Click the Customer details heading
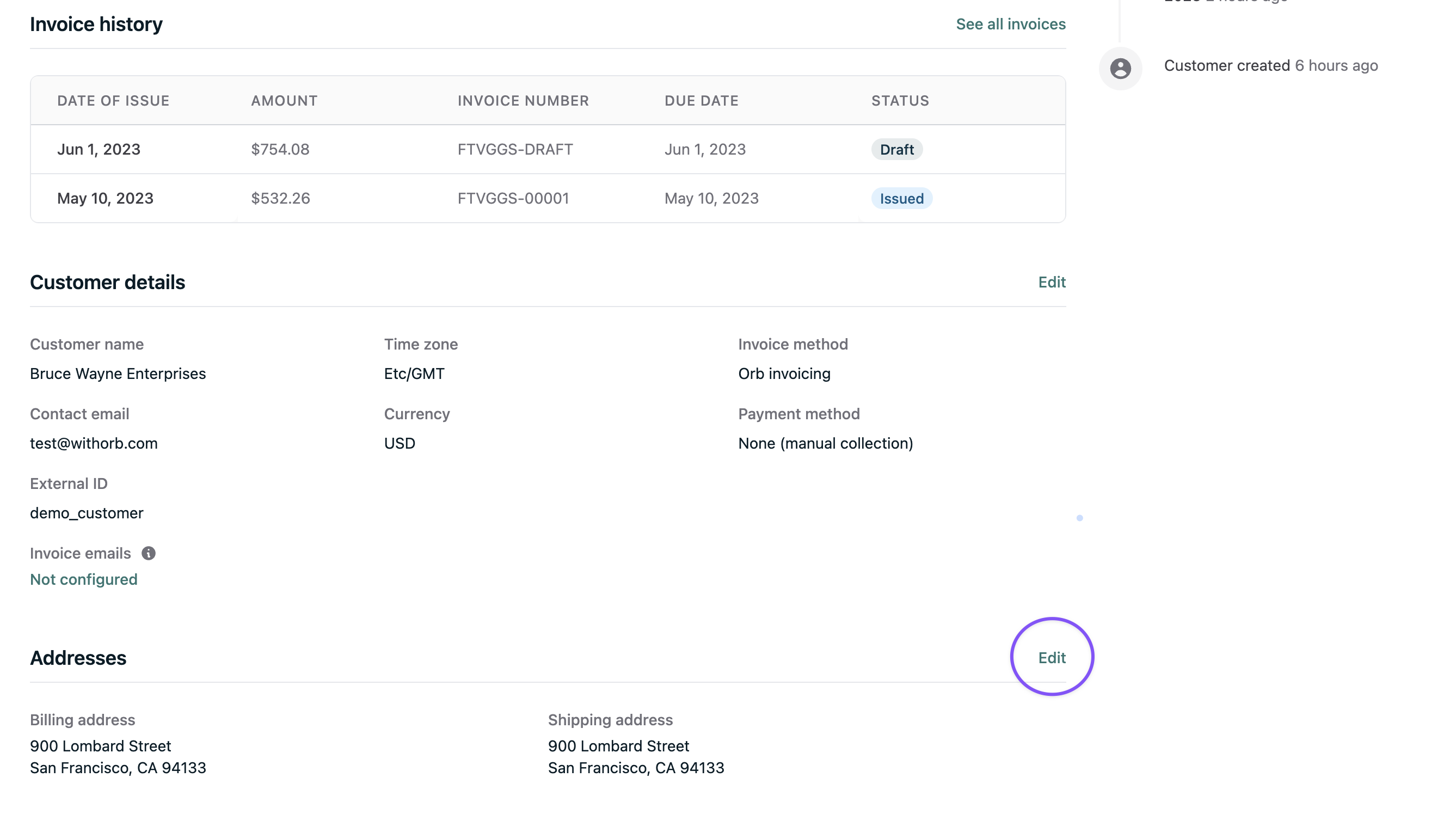Viewport: 1456px width, 820px height. pyautogui.click(x=107, y=282)
